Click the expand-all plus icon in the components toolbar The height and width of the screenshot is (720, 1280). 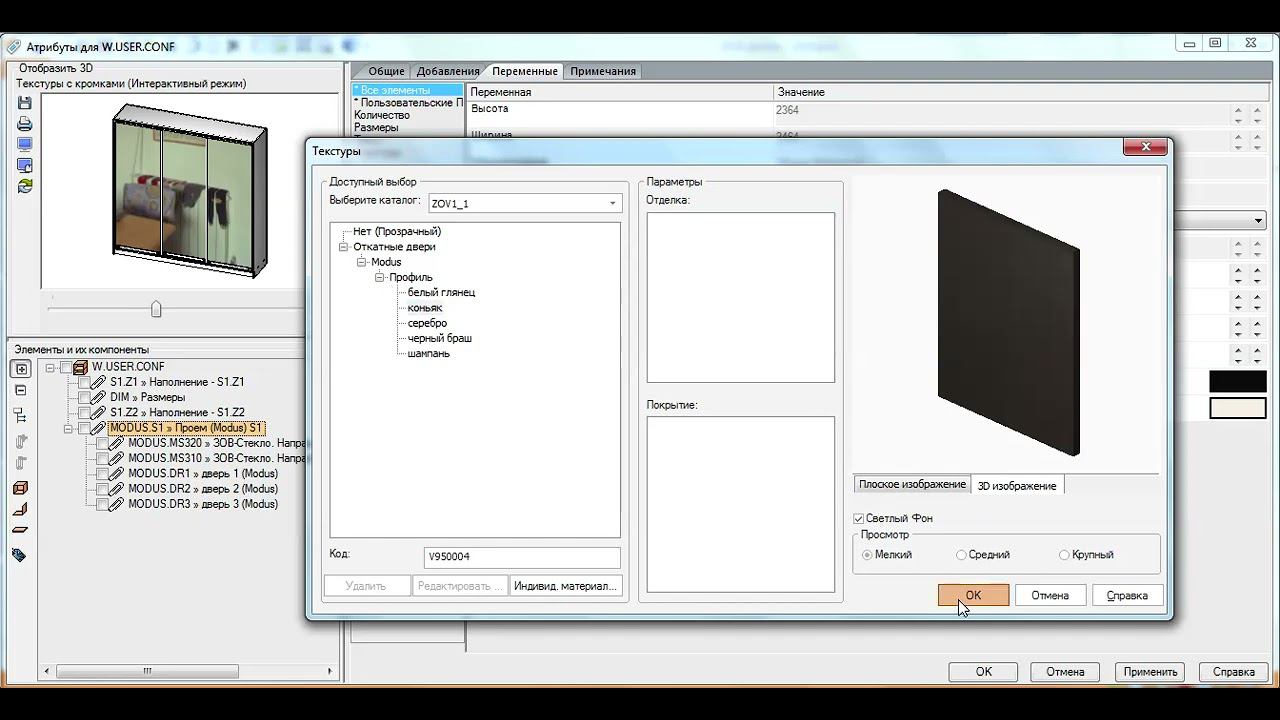click(x=20, y=369)
